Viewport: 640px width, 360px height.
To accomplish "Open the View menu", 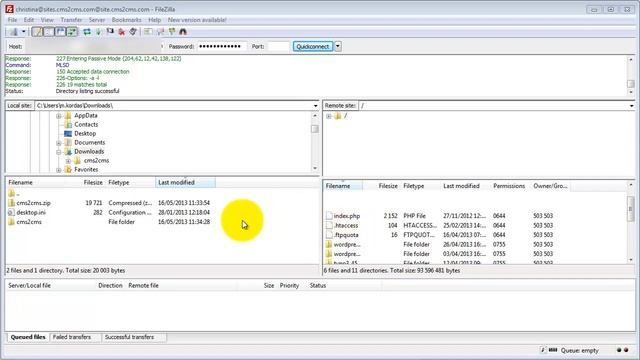I will 47,20.
